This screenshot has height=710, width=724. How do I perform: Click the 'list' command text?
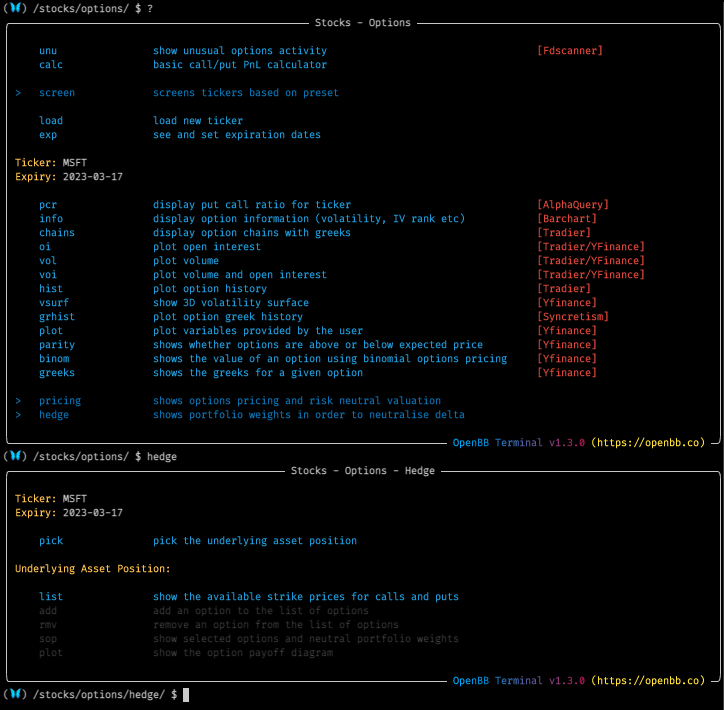tap(51, 596)
